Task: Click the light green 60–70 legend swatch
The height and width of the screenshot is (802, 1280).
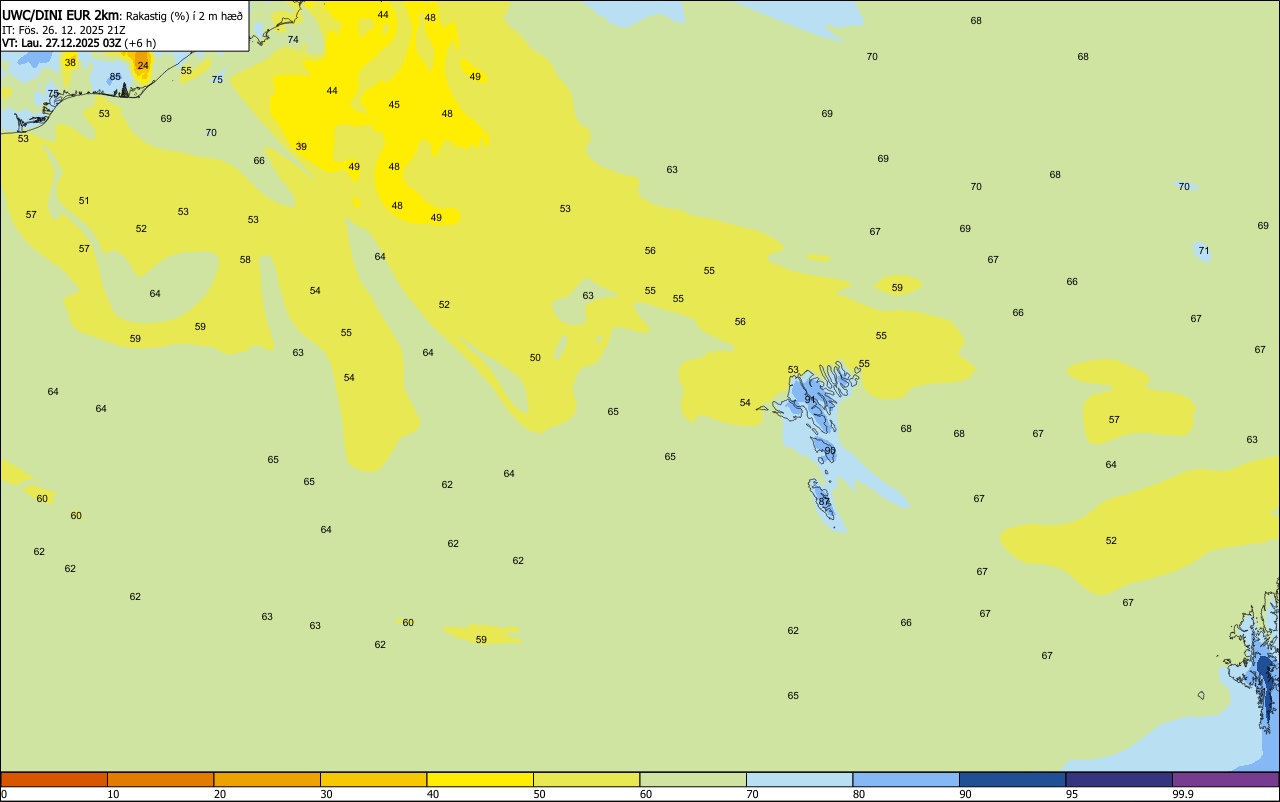Action: [693, 779]
